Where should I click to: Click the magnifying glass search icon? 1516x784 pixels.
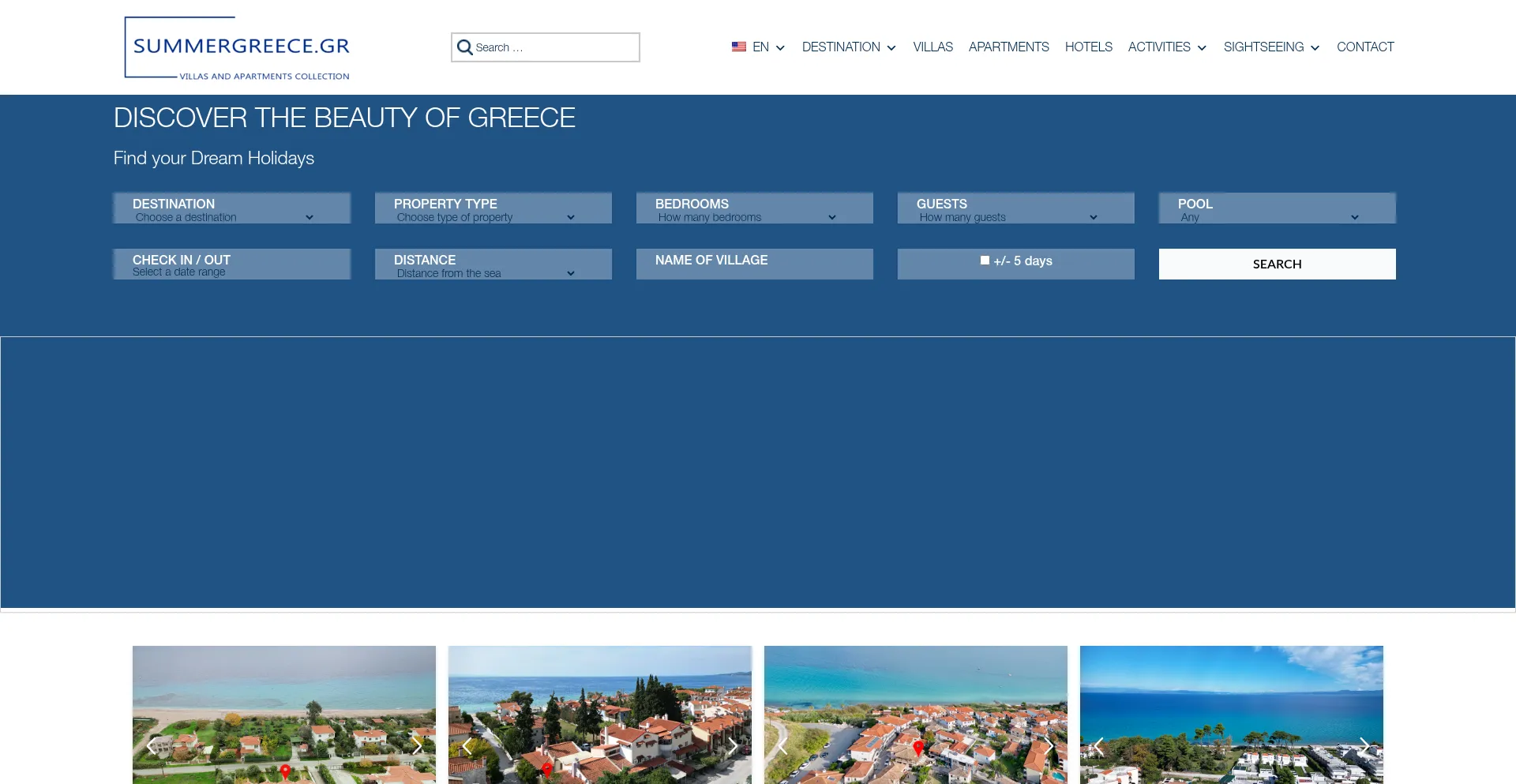click(465, 47)
